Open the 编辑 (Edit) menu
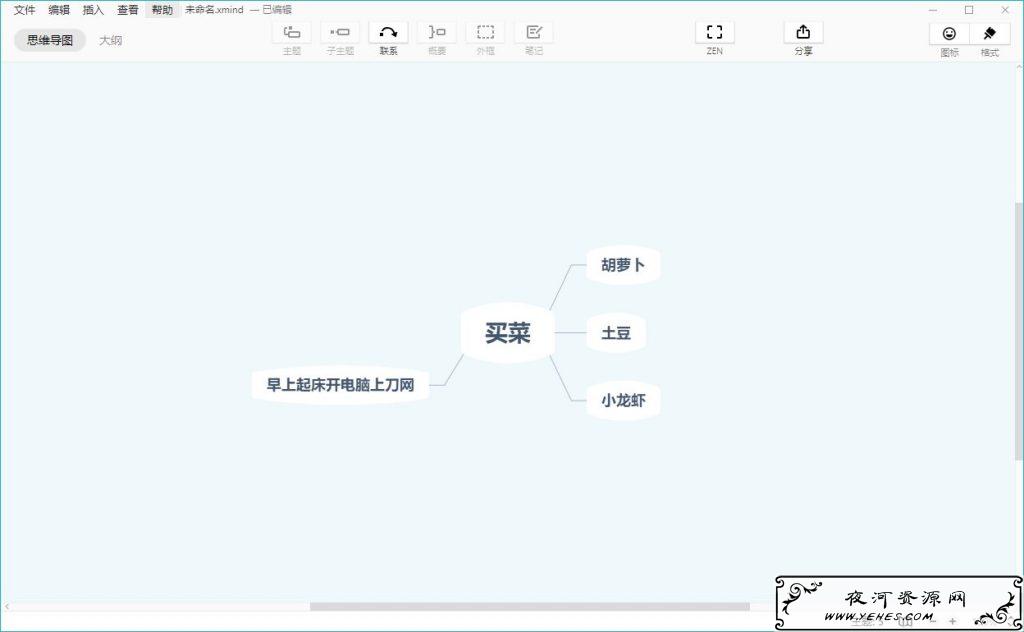 click(59, 10)
